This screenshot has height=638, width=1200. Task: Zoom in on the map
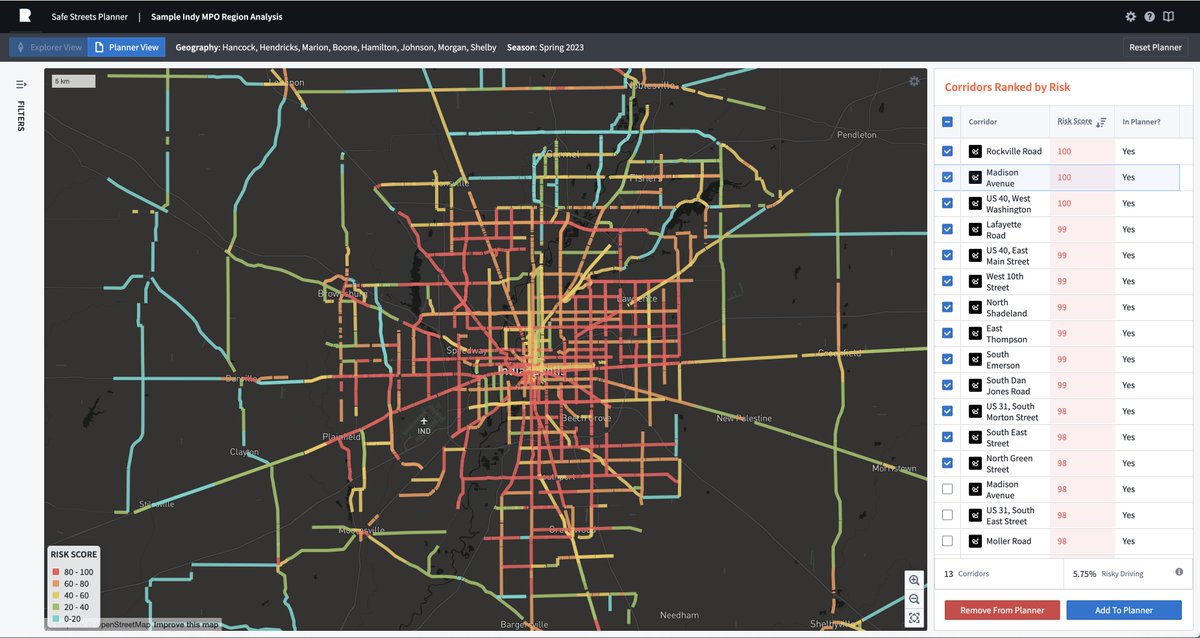click(x=914, y=580)
